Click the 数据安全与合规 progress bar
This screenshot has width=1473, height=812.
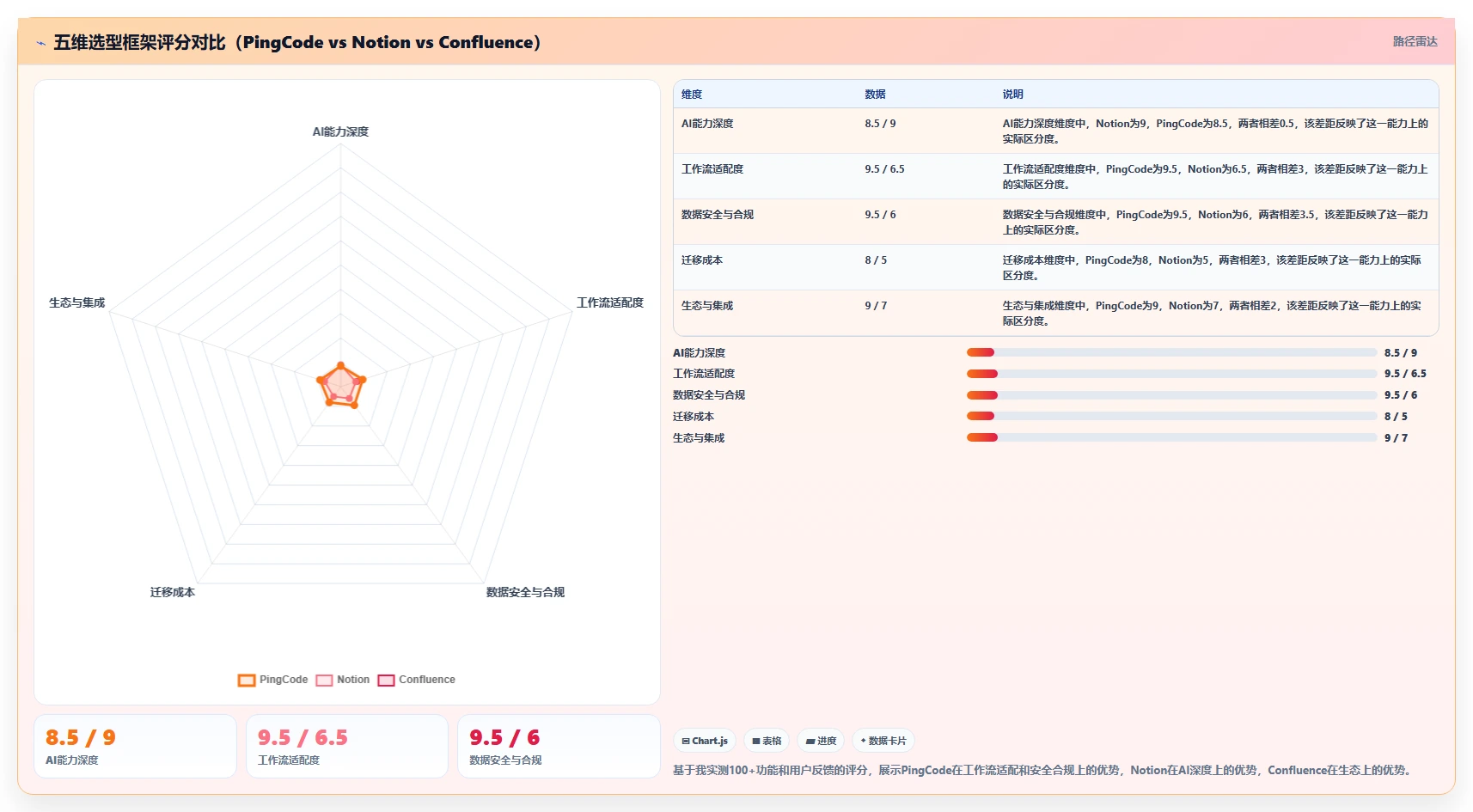click(x=1171, y=395)
